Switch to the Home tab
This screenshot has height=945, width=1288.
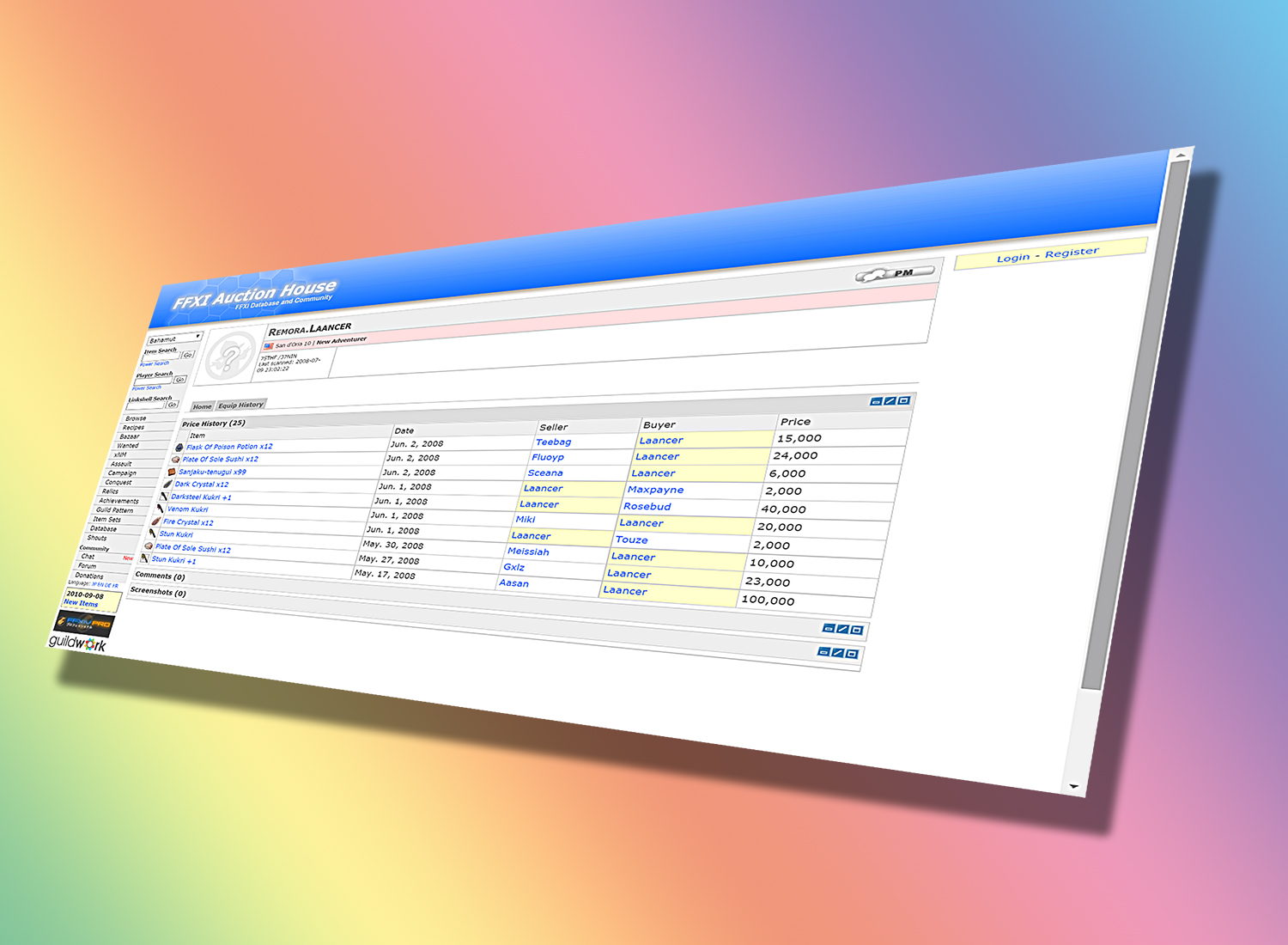click(203, 406)
